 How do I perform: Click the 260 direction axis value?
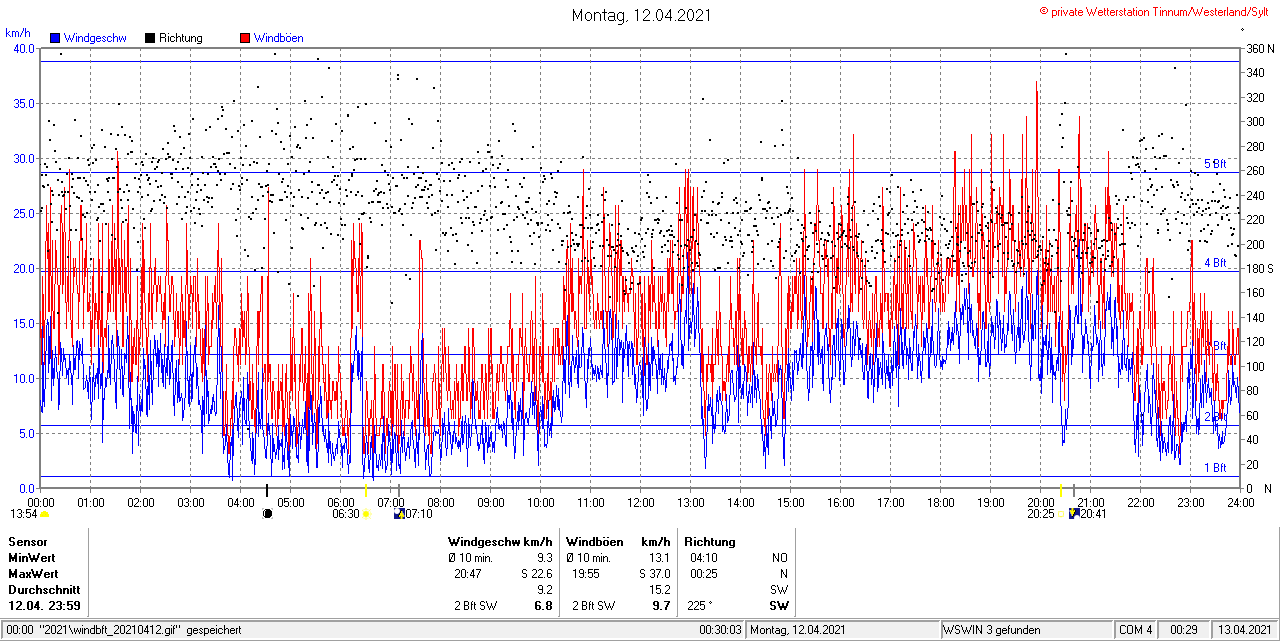coord(1255,171)
